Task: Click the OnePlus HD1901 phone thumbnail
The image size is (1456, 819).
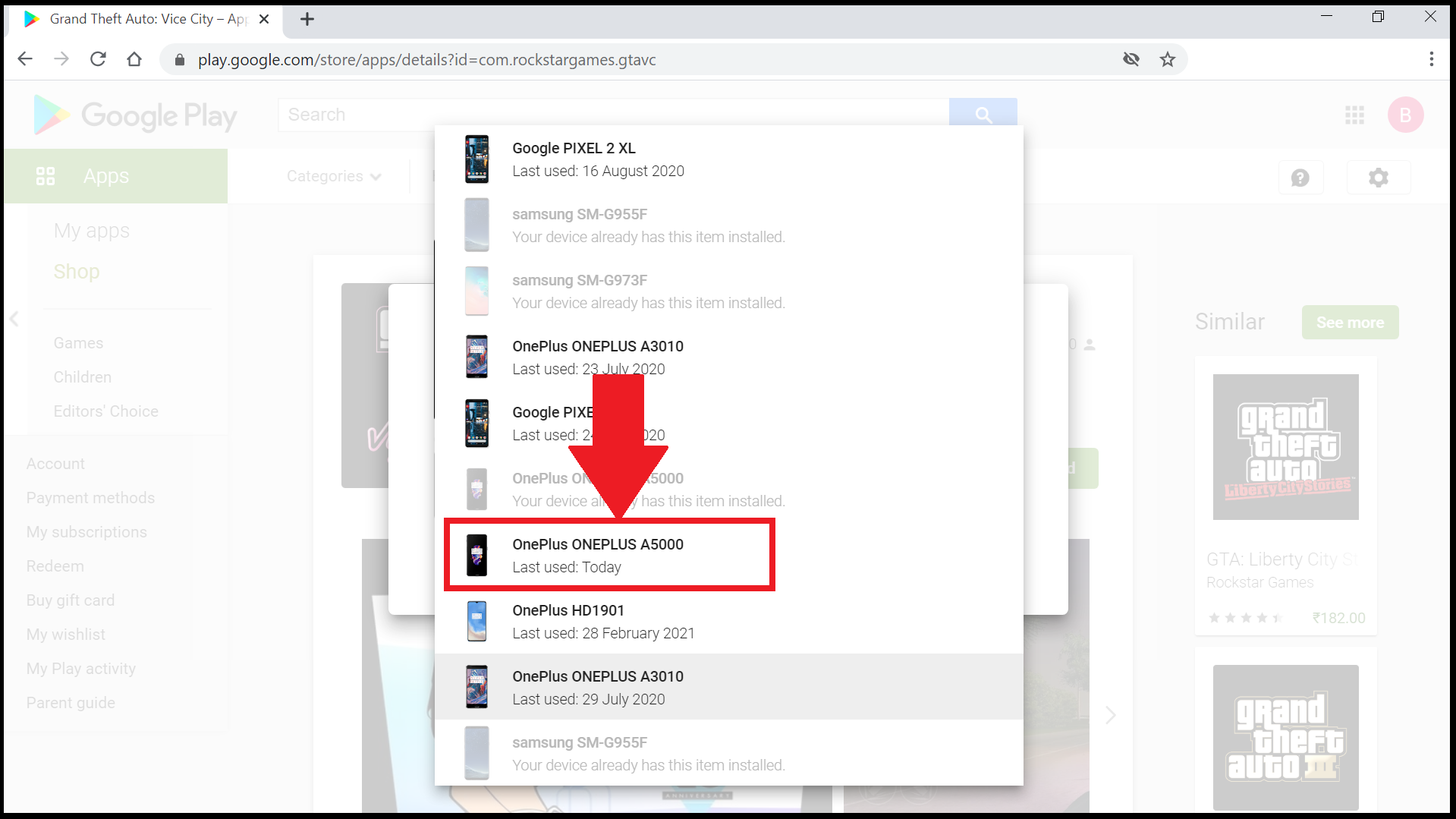Action: pyautogui.click(x=476, y=621)
